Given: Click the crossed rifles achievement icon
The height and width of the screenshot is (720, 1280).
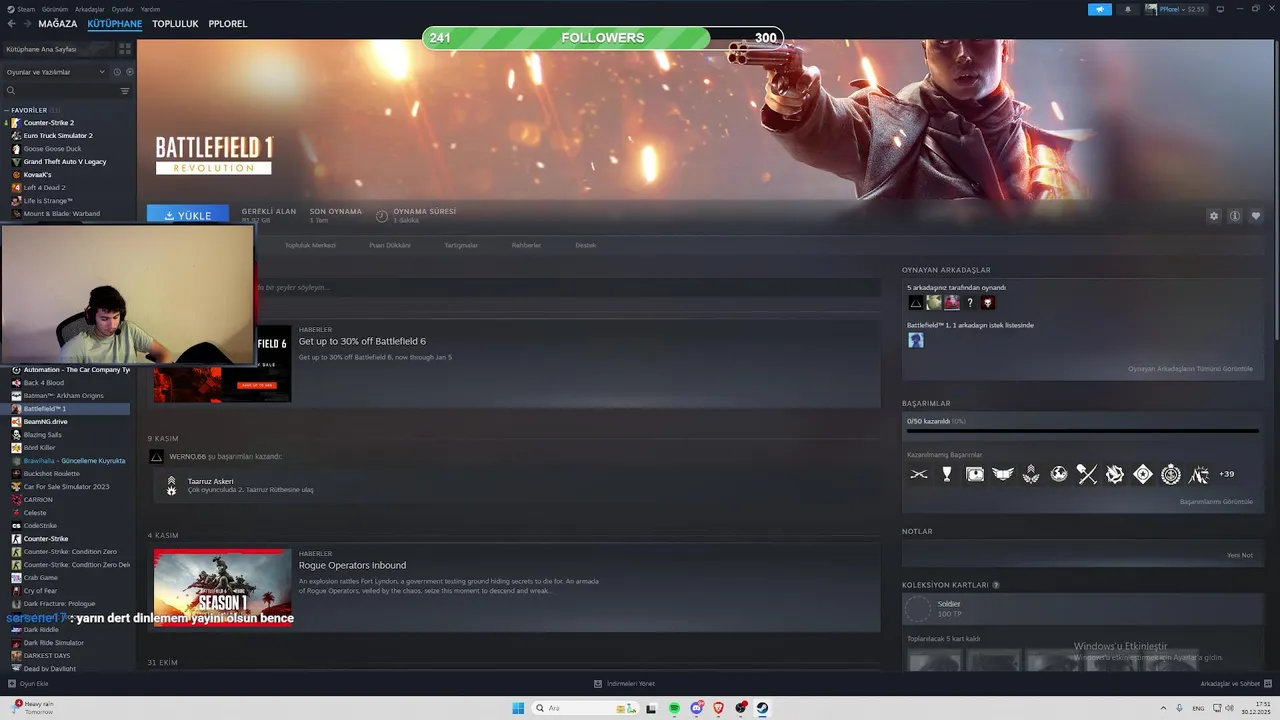Looking at the screenshot, I should point(919,474).
